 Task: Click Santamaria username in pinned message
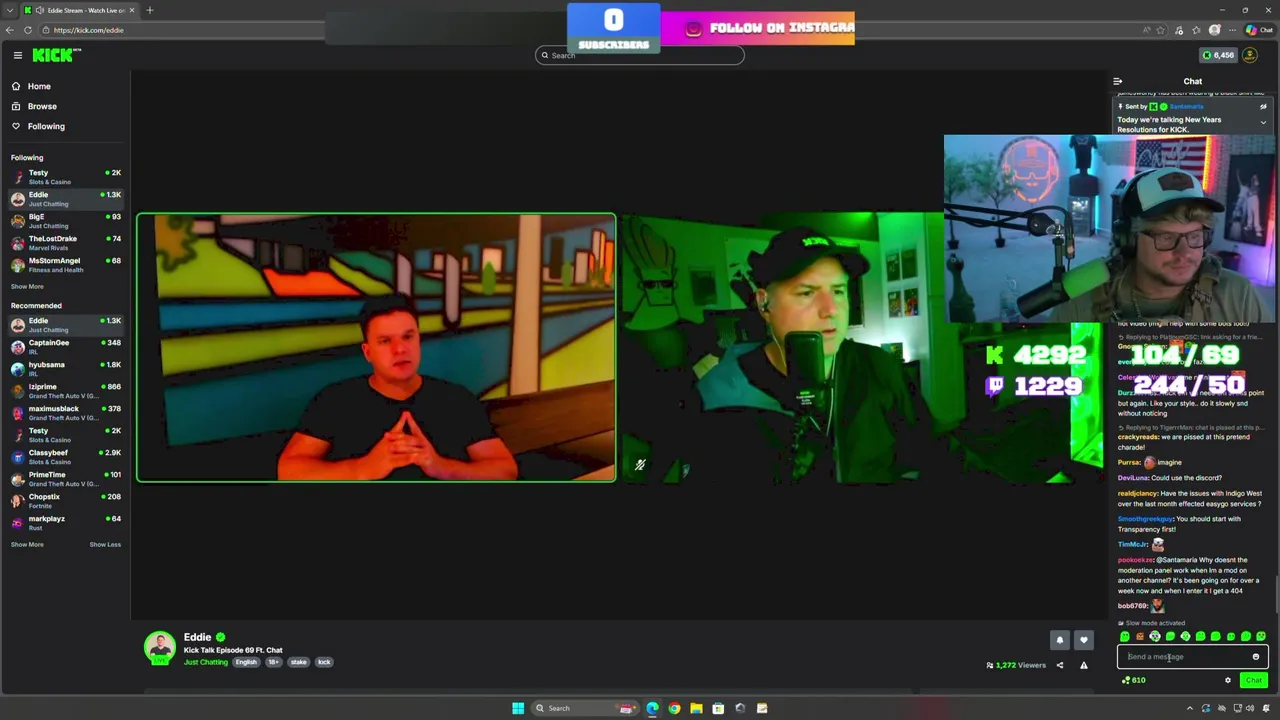pyautogui.click(x=1187, y=106)
